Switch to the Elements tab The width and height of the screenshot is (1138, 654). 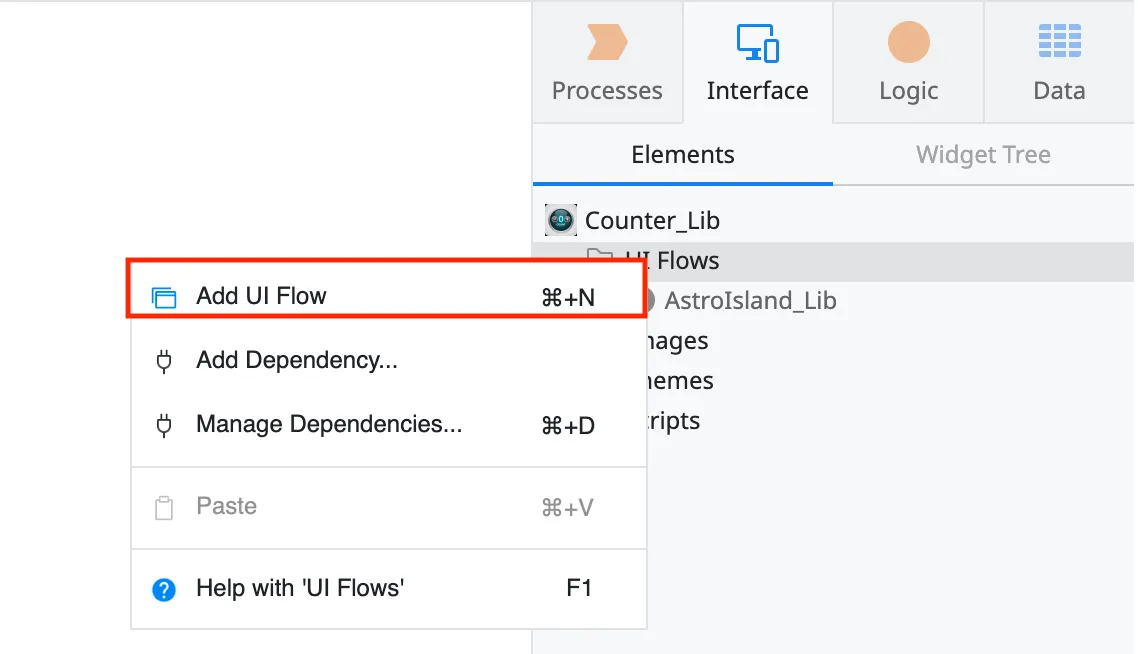point(682,155)
